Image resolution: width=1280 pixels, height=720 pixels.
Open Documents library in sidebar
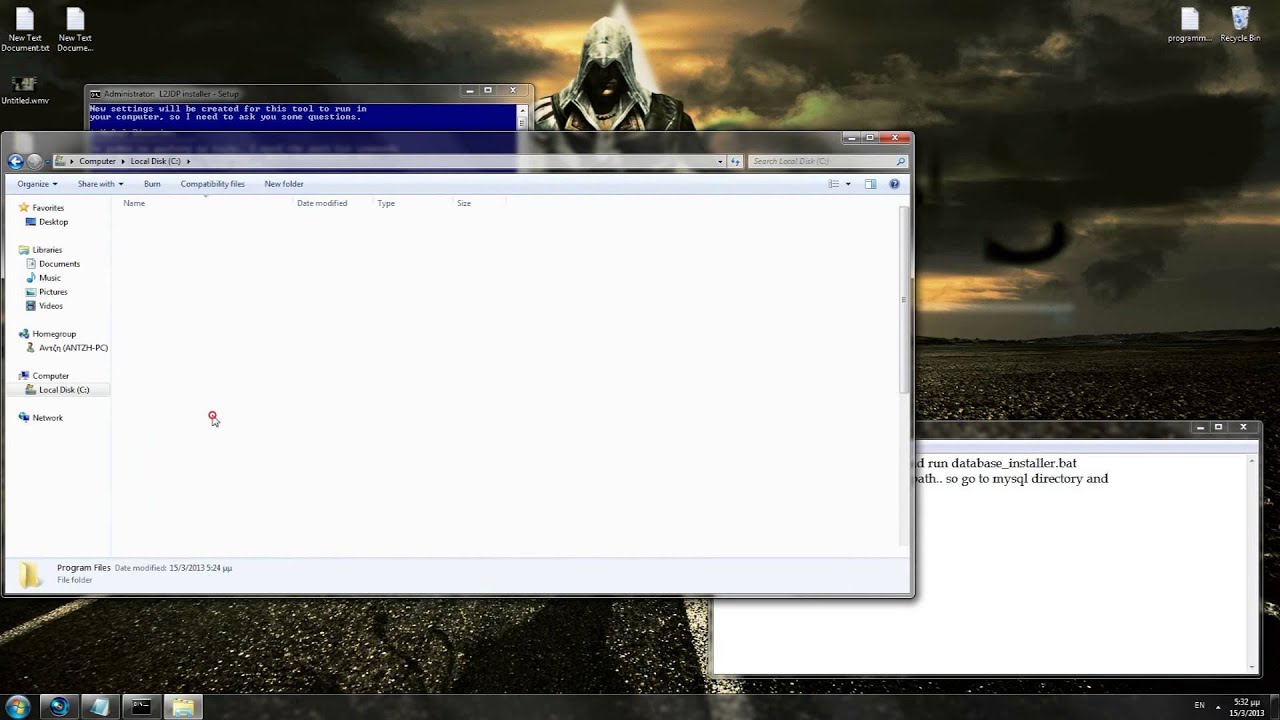pos(59,264)
